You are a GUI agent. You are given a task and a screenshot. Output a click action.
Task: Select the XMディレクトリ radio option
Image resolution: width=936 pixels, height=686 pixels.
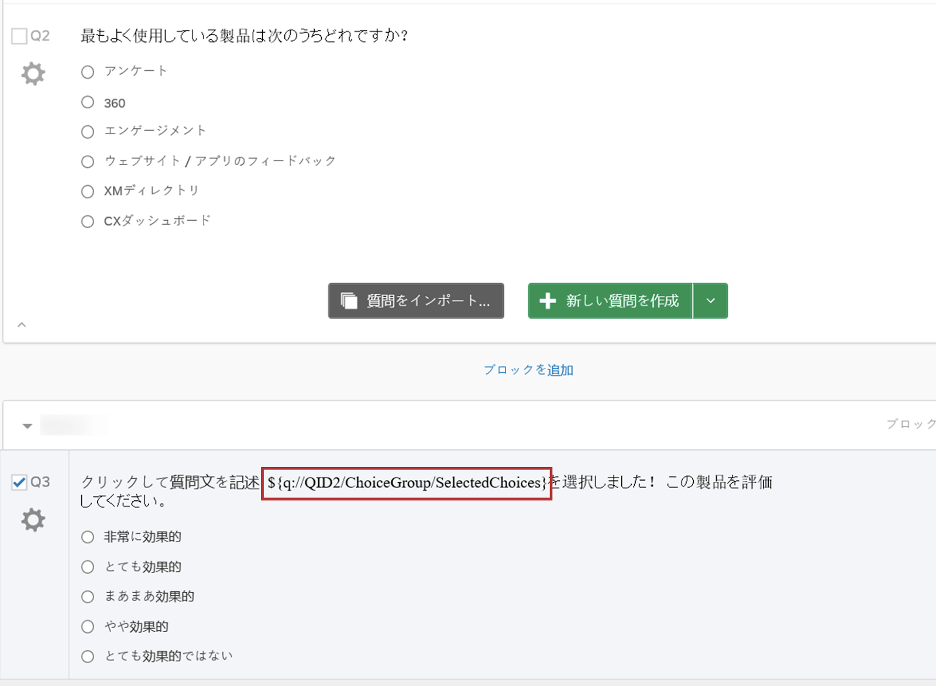tap(88, 191)
